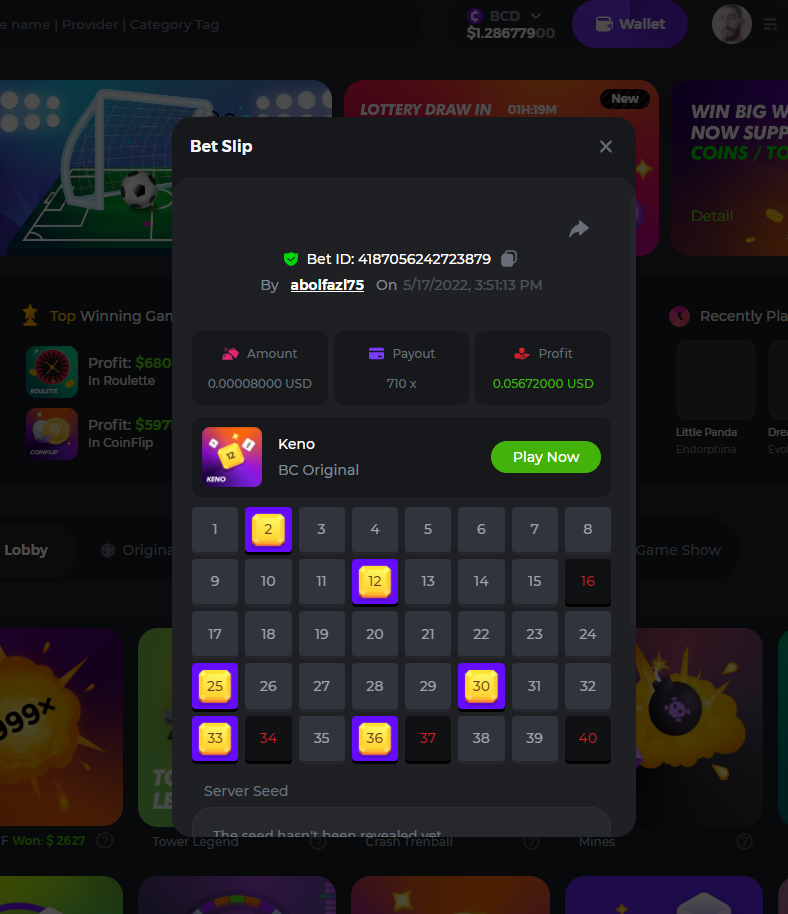Open Detail link on Win Big banner
Viewport: 788px width, 914px height.
click(712, 216)
